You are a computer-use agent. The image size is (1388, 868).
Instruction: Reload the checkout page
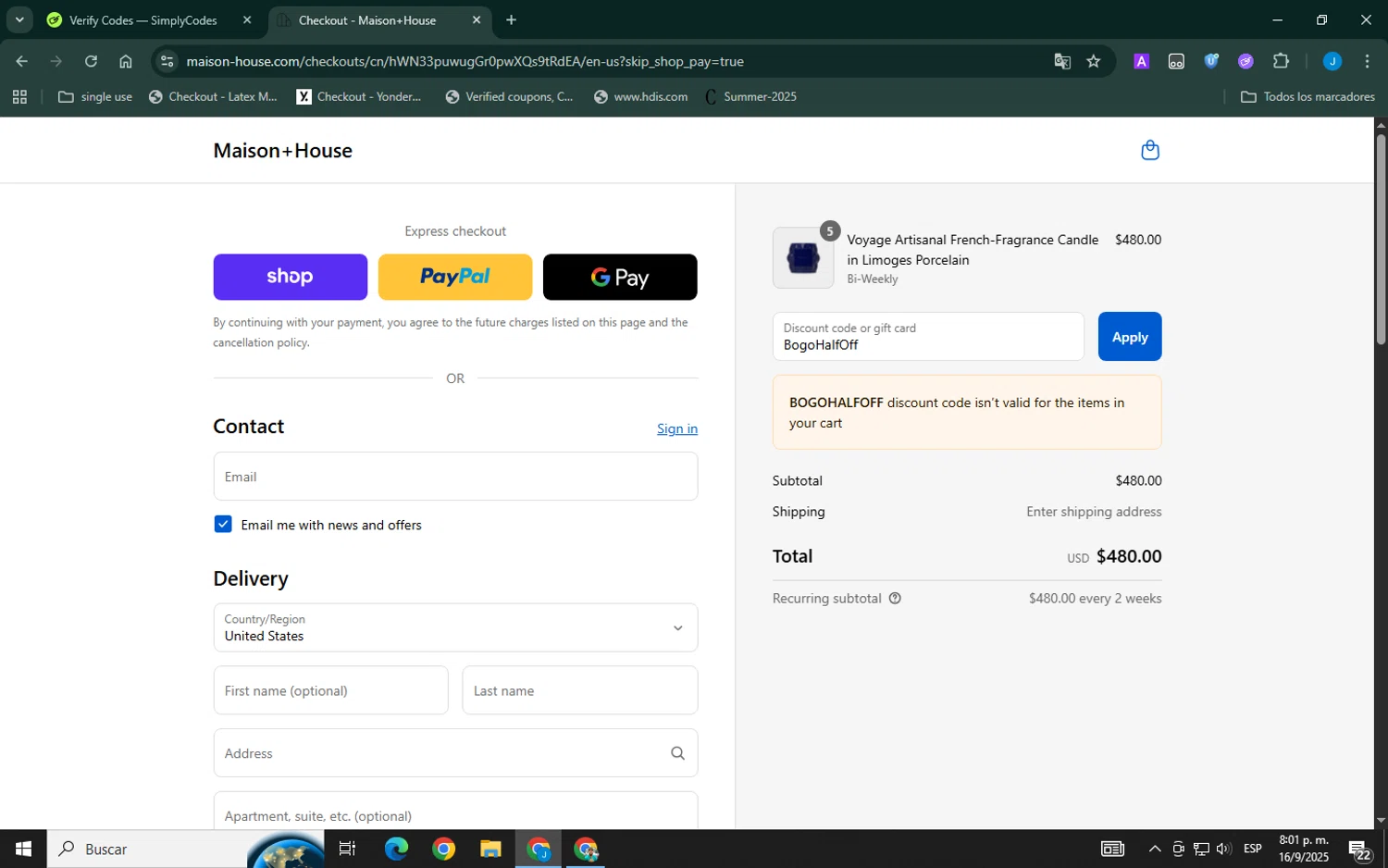click(x=91, y=62)
